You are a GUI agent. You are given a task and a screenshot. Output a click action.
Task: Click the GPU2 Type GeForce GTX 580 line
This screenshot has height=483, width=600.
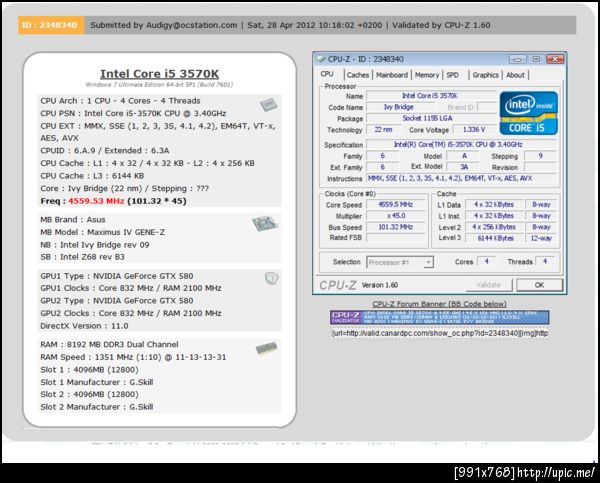117,301
